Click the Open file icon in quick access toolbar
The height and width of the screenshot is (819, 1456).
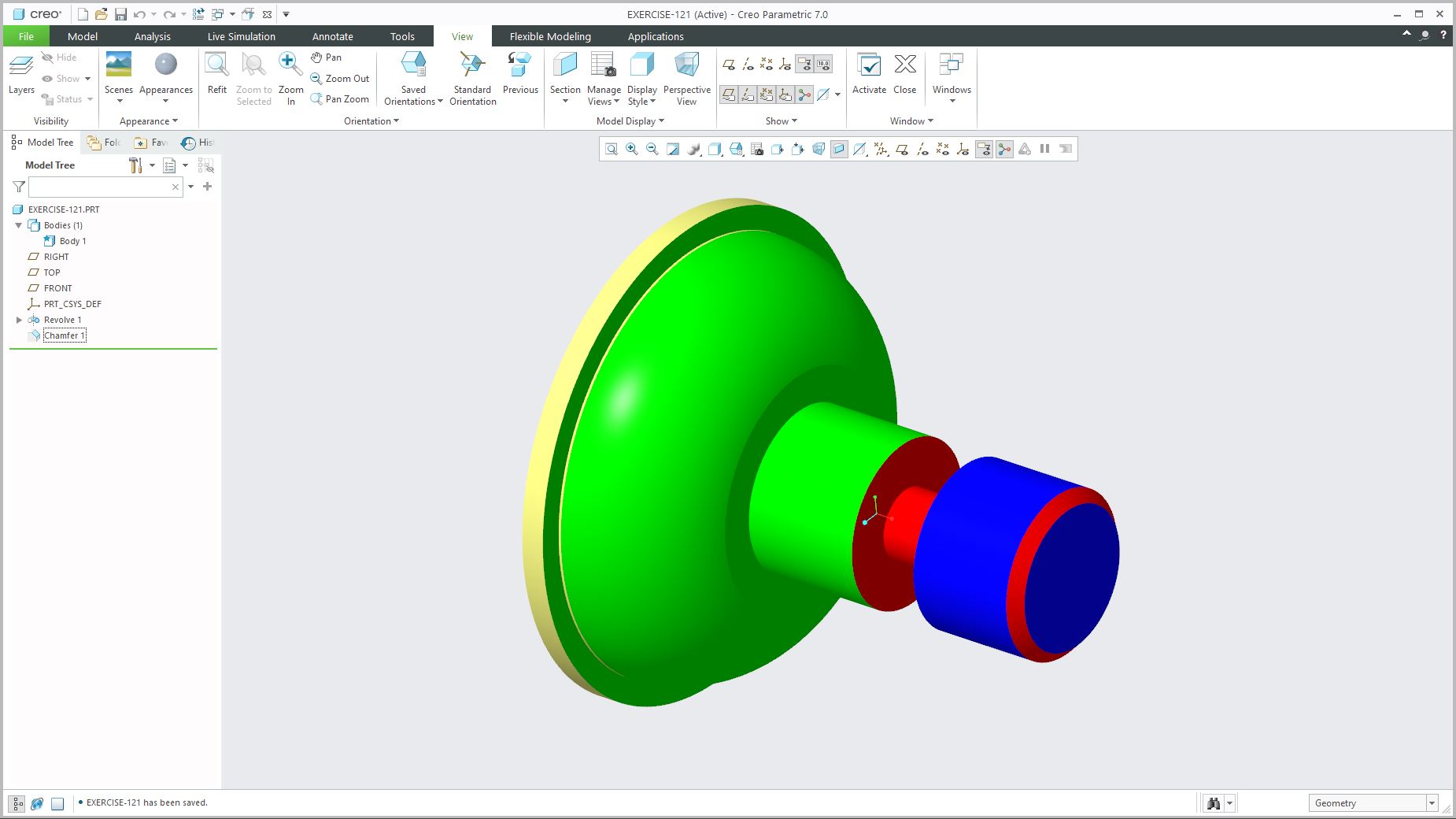pyautogui.click(x=101, y=14)
